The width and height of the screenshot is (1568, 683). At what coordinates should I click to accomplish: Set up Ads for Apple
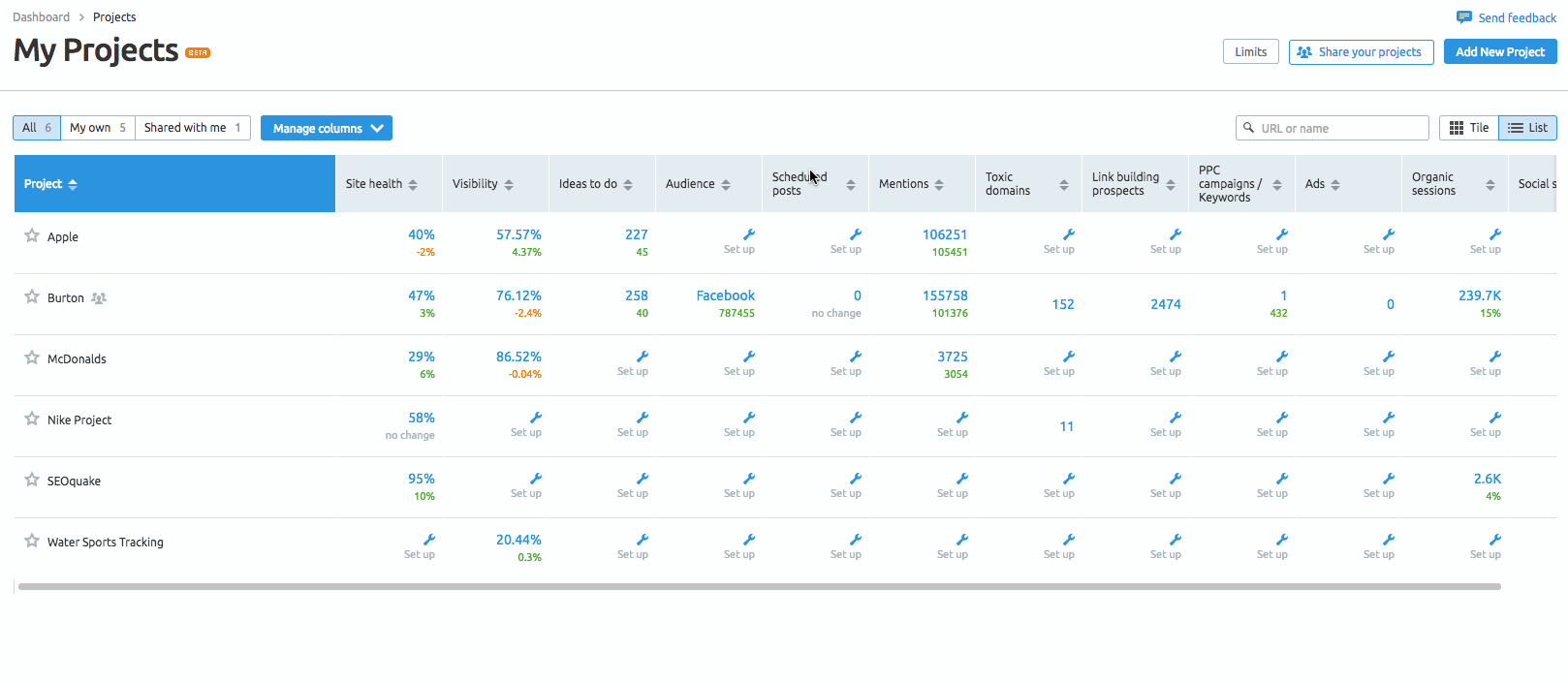1379,241
